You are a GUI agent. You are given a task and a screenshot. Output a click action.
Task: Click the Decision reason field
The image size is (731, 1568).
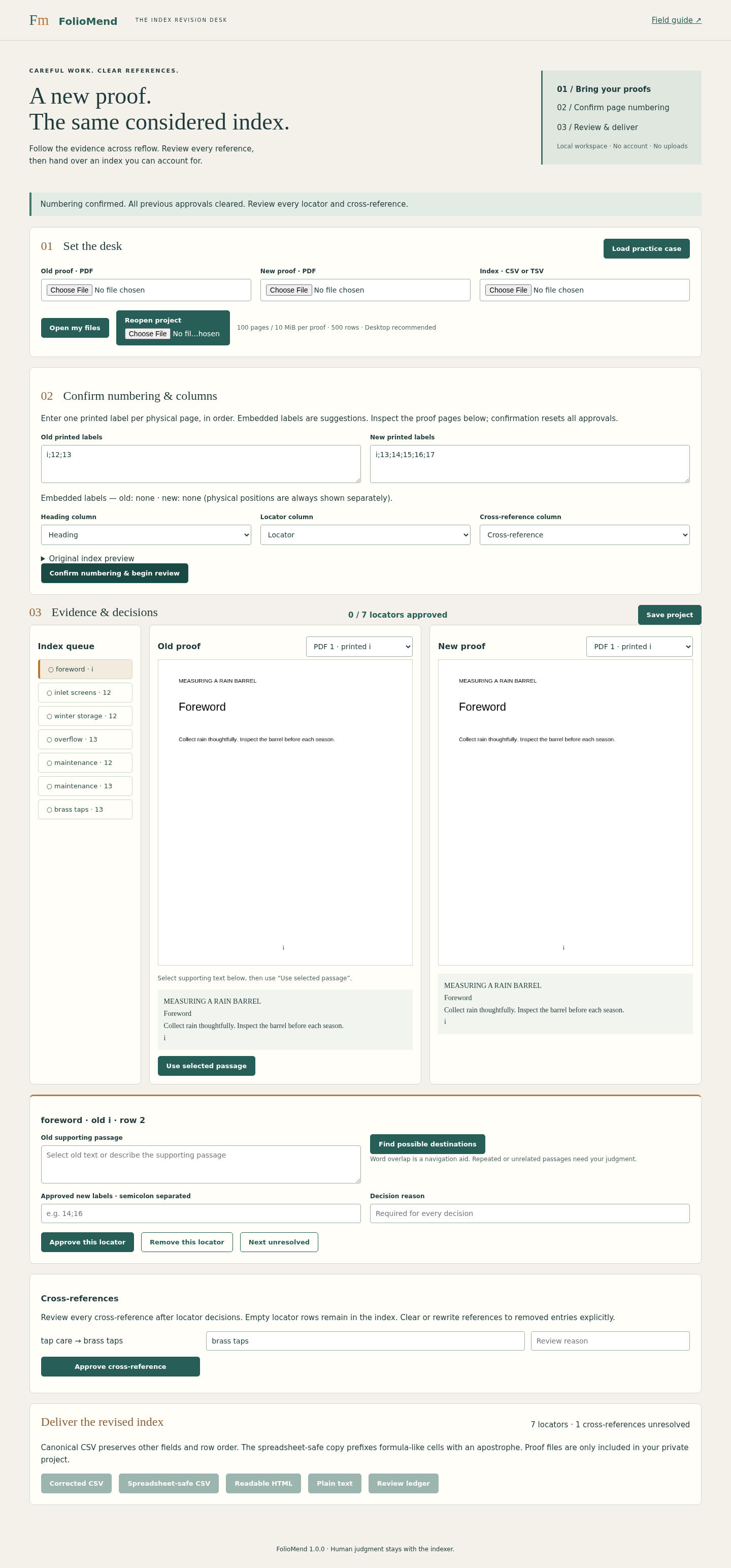529,1213
